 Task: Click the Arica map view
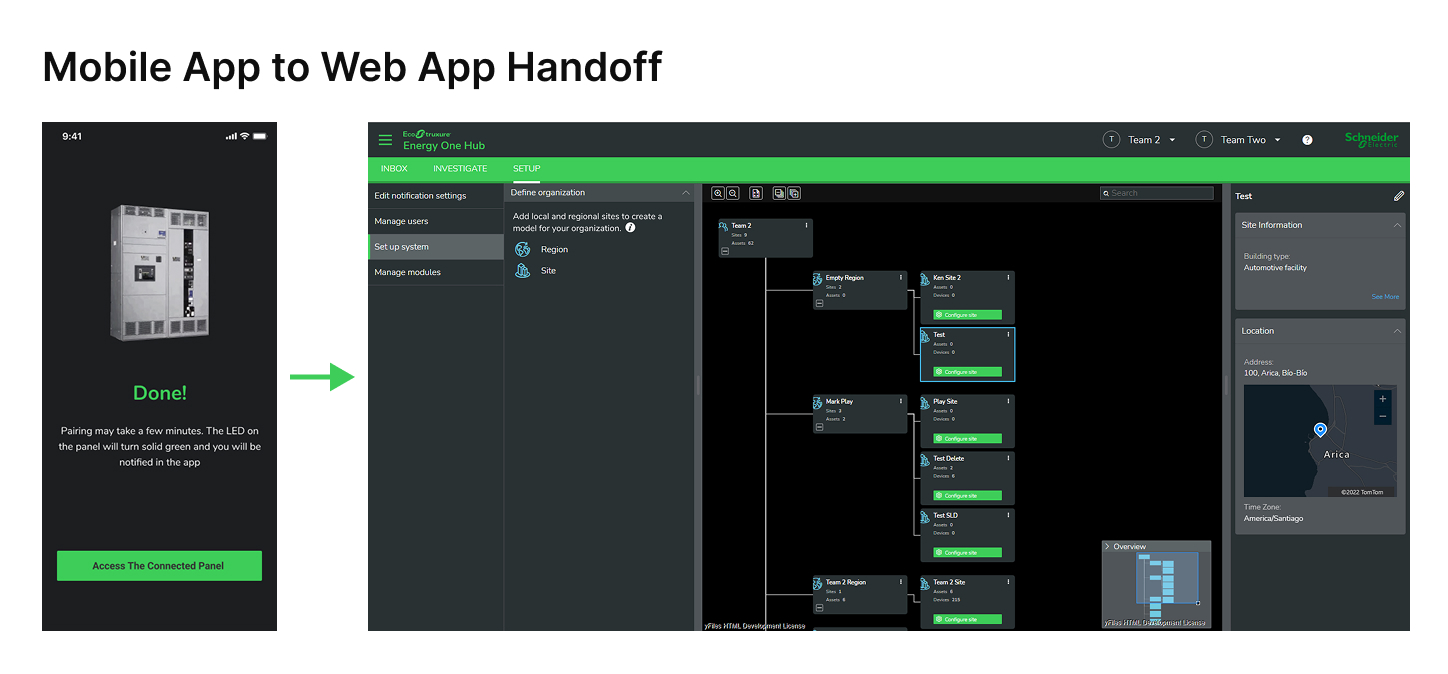[x=1320, y=441]
